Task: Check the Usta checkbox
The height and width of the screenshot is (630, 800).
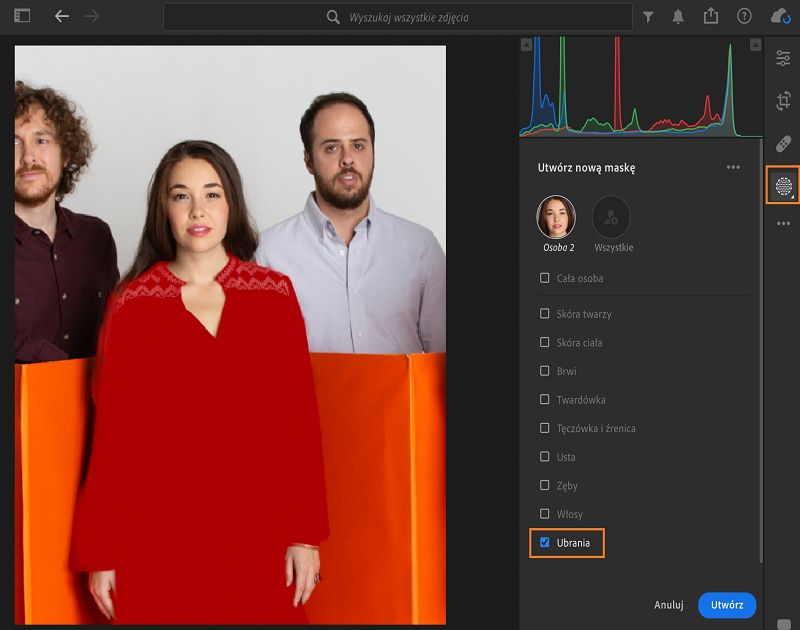Action: (x=545, y=456)
